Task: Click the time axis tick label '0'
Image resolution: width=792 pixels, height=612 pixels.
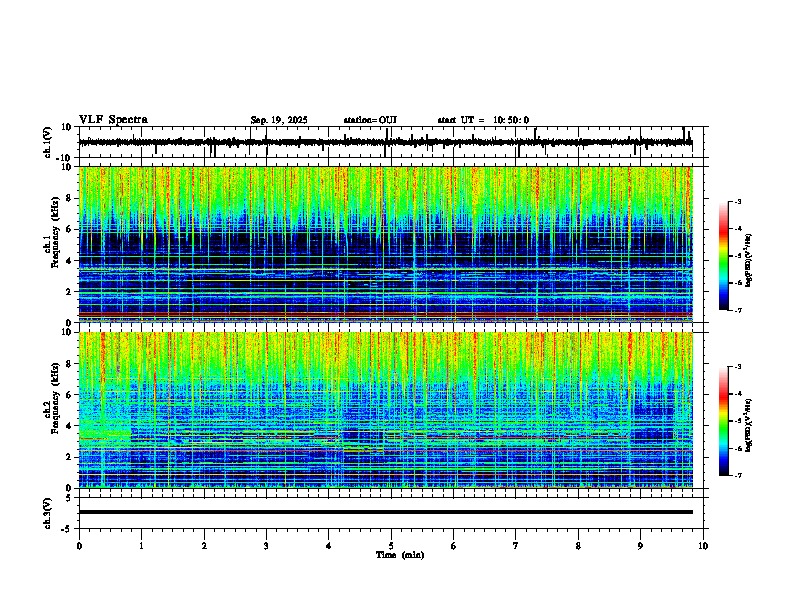Action: 79,546
